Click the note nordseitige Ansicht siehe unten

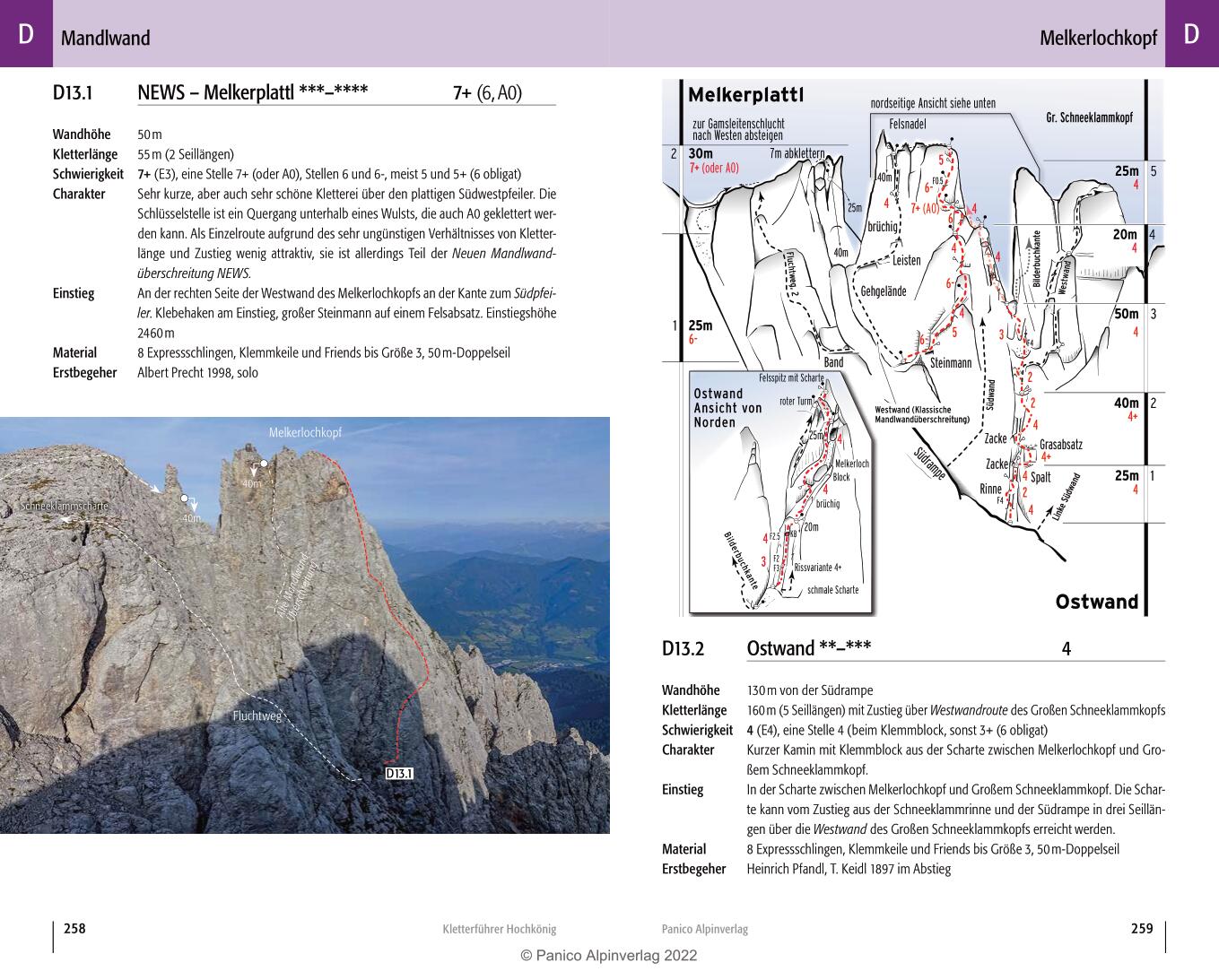coord(933,103)
